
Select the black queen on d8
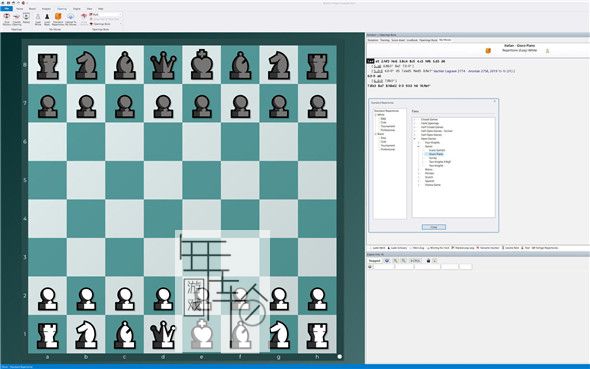pos(163,65)
